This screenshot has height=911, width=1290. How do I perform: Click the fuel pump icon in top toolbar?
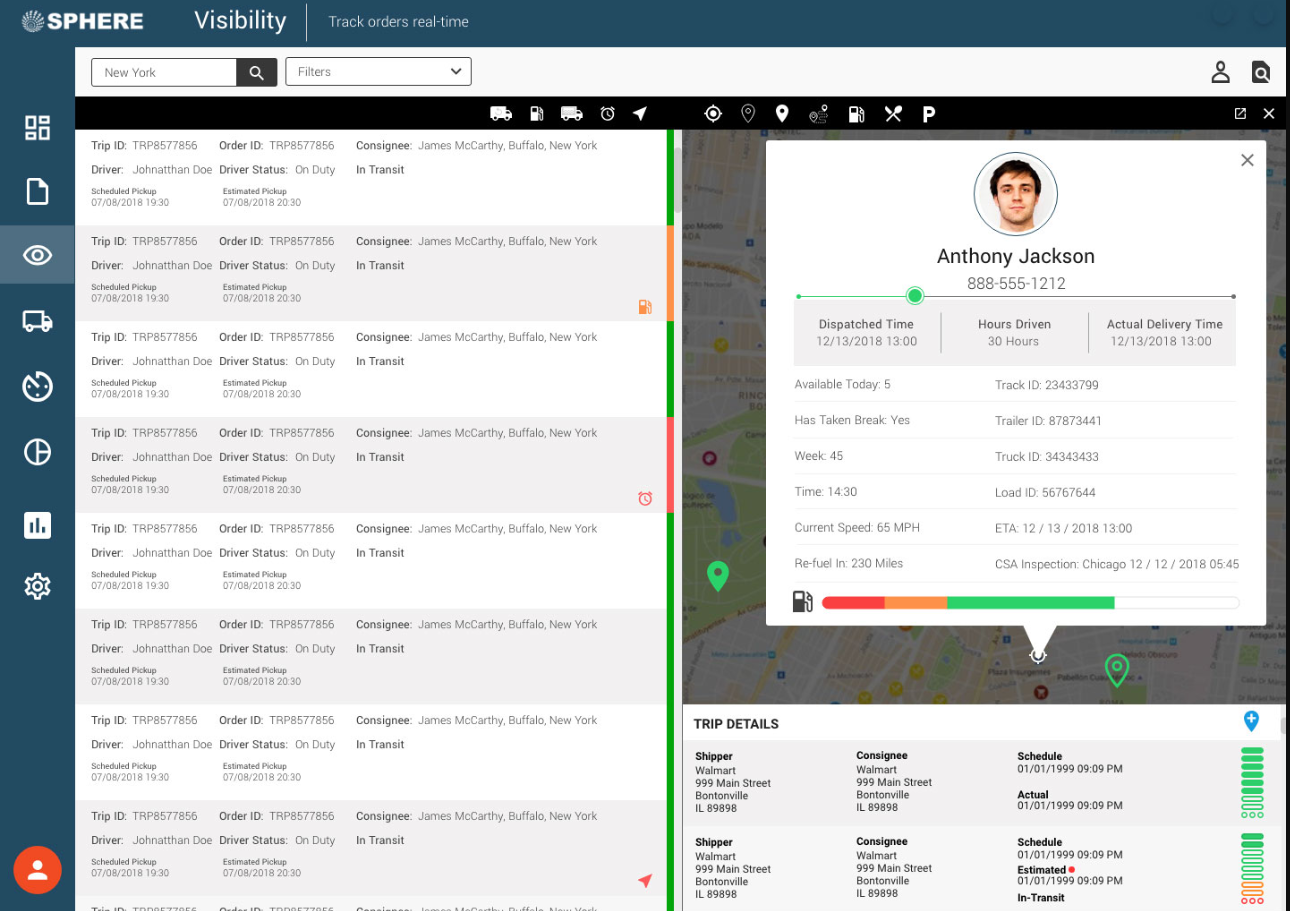[x=537, y=113]
